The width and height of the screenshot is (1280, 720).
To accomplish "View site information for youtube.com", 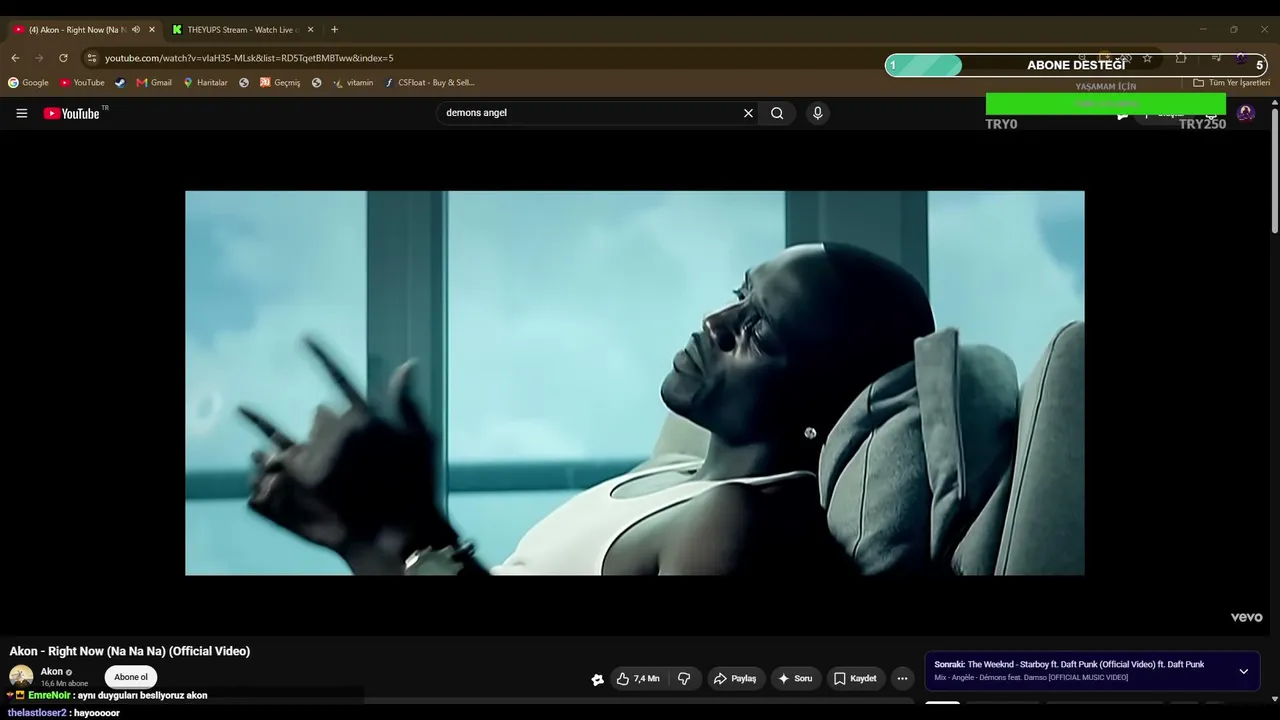I will tap(92, 58).
